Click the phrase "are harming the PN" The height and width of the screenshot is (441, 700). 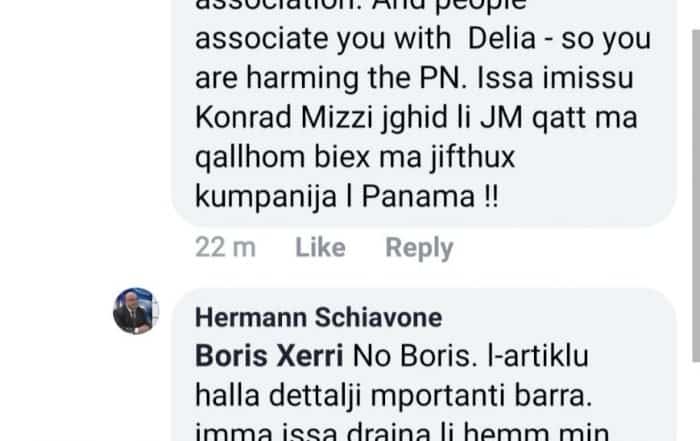[x=331, y=78]
